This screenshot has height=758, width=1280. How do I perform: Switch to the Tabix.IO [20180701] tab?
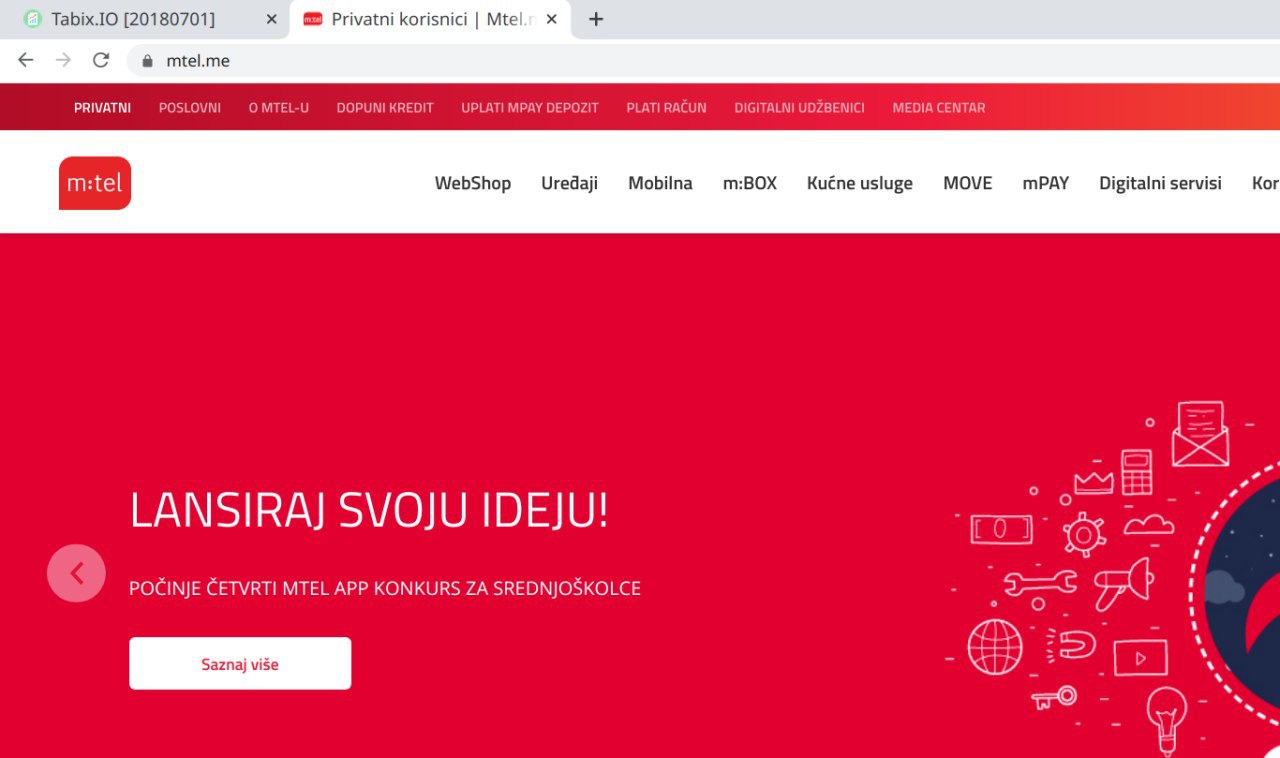tap(145, 19)
